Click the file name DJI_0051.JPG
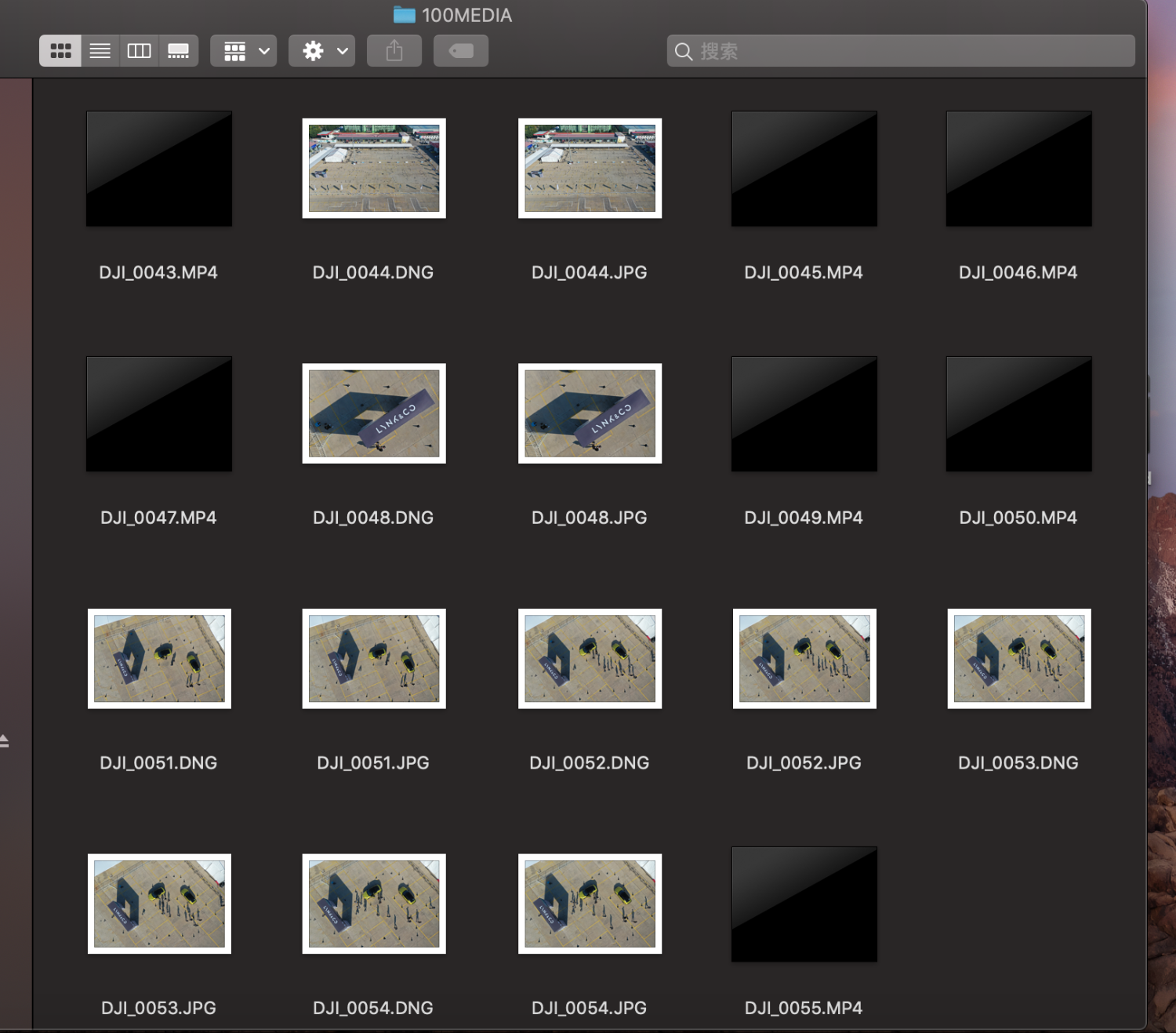The width and height of the screenshot is (1176, 1033). pos(373,762)
